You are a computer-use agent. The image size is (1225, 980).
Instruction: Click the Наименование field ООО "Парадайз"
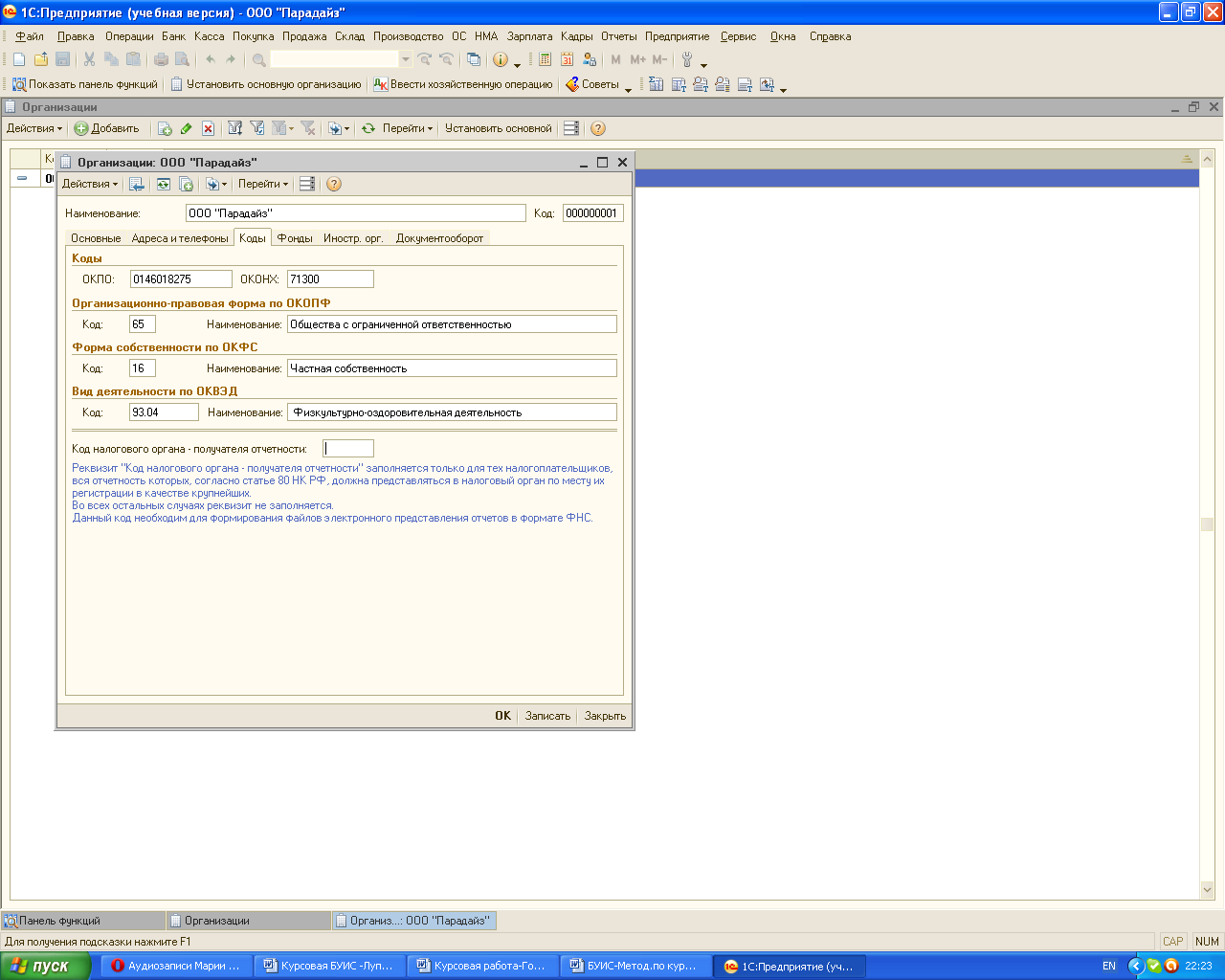pyautogui.click(x=356, y=213)
